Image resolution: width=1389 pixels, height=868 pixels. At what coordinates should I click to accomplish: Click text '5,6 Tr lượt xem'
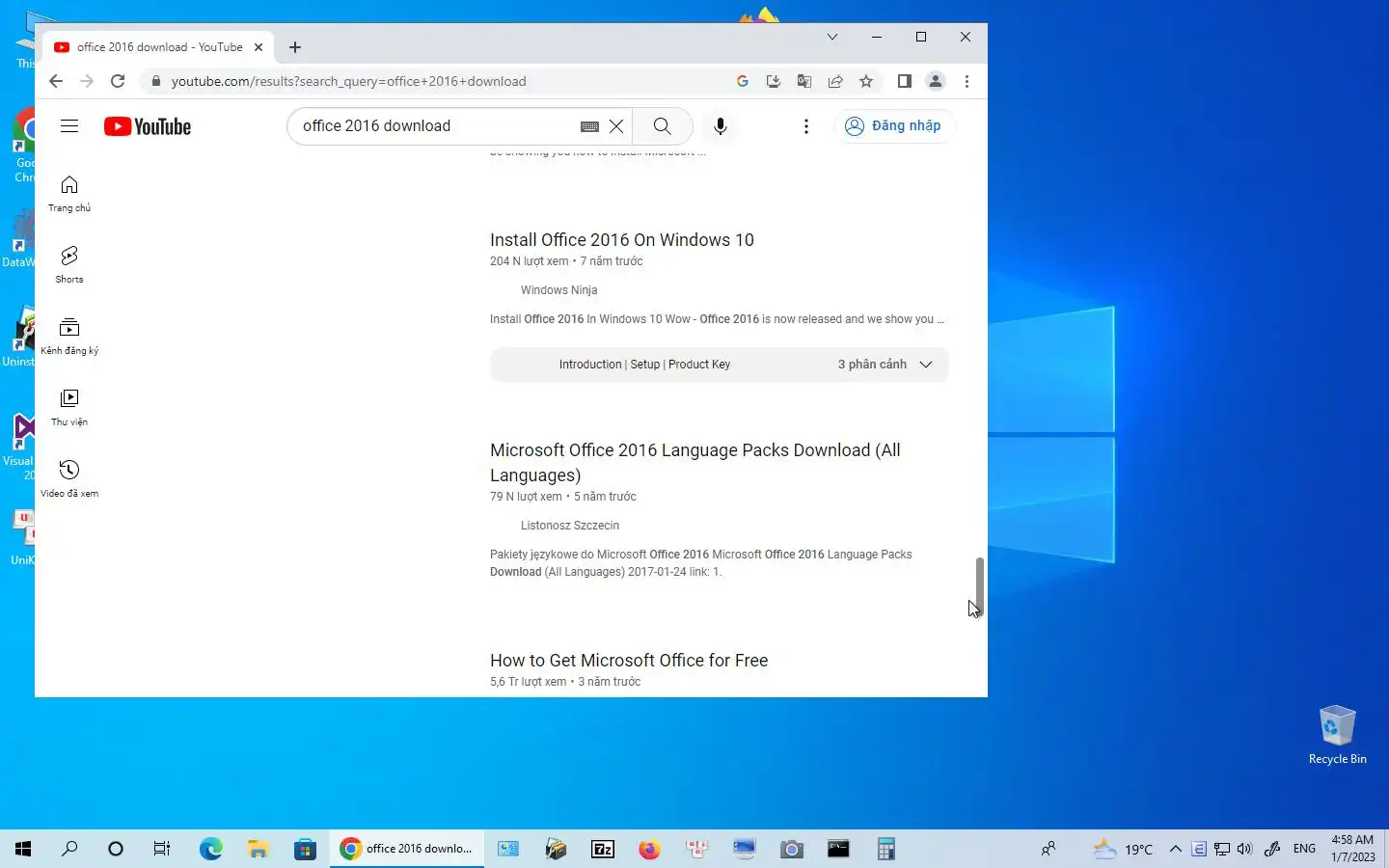pyautogui.click(x=528, y=682)
